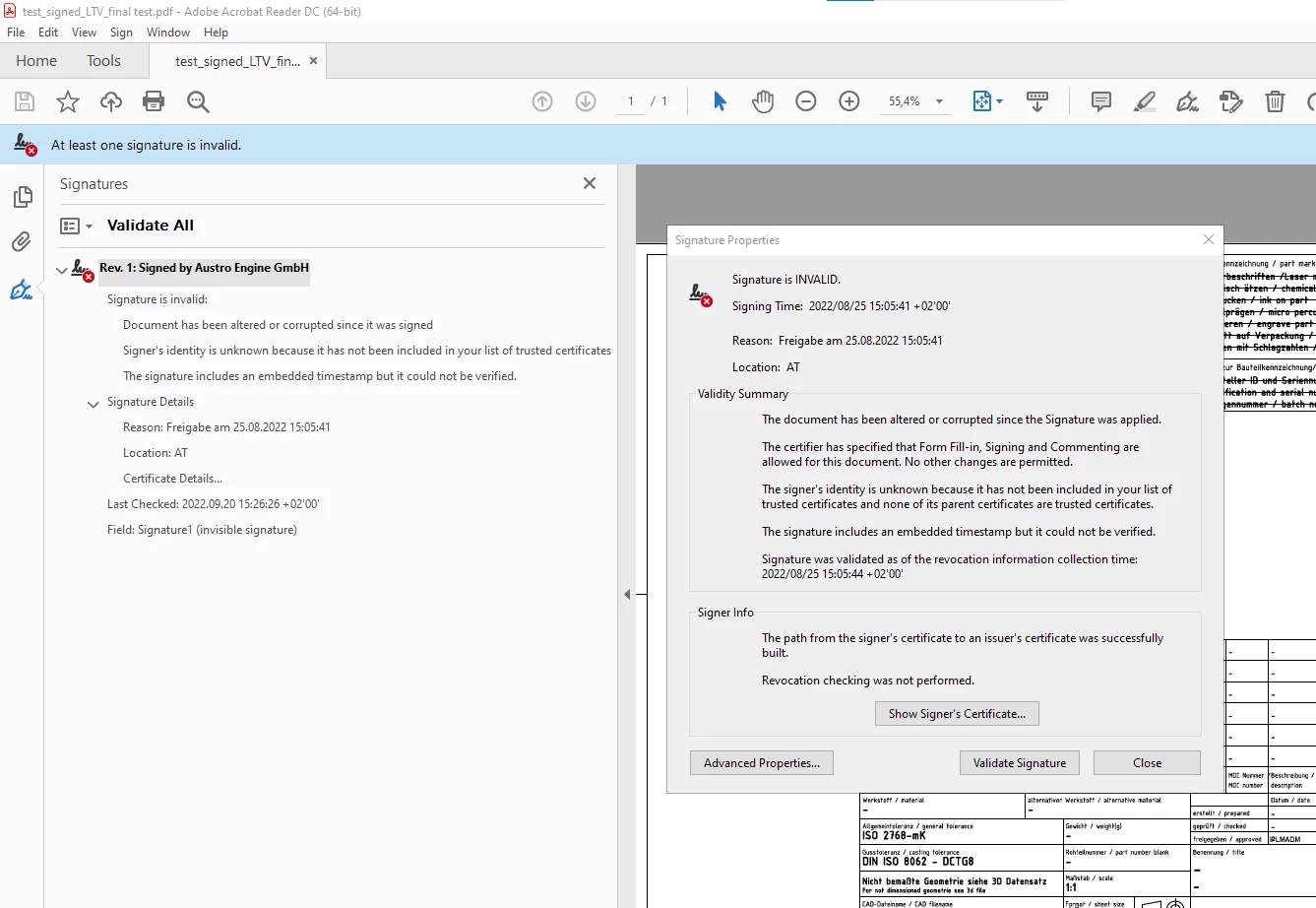Click 'At least one signature is invalid.' message
The width and height of the screenshot is (1316, 908).
pos(146,145)
